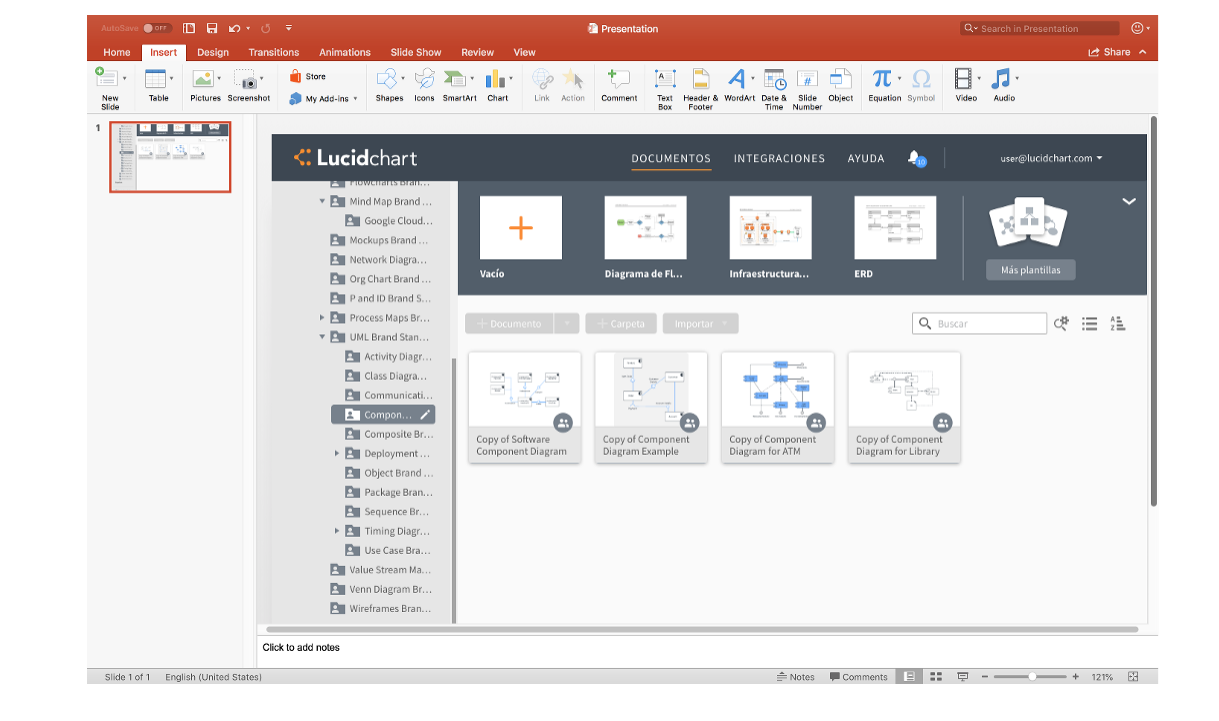Click in Search in Presentation field
Viewport: 1219px width, 721px height.
coord(1040,28)
